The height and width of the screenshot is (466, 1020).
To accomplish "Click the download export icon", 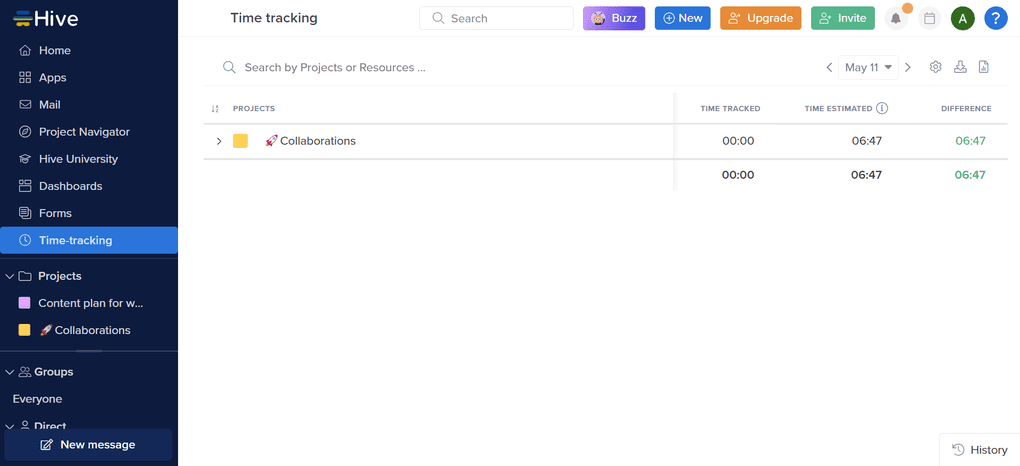I will (960, 66).
